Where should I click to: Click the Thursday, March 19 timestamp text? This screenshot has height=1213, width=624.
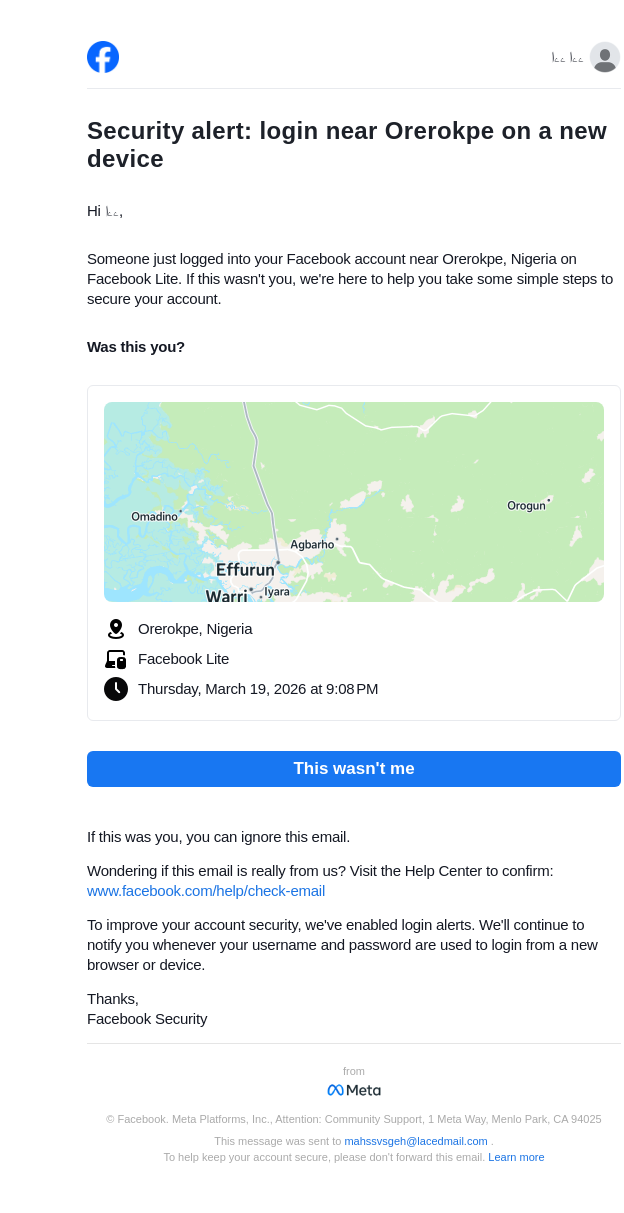pyautogui.click(x=258, y=689)
